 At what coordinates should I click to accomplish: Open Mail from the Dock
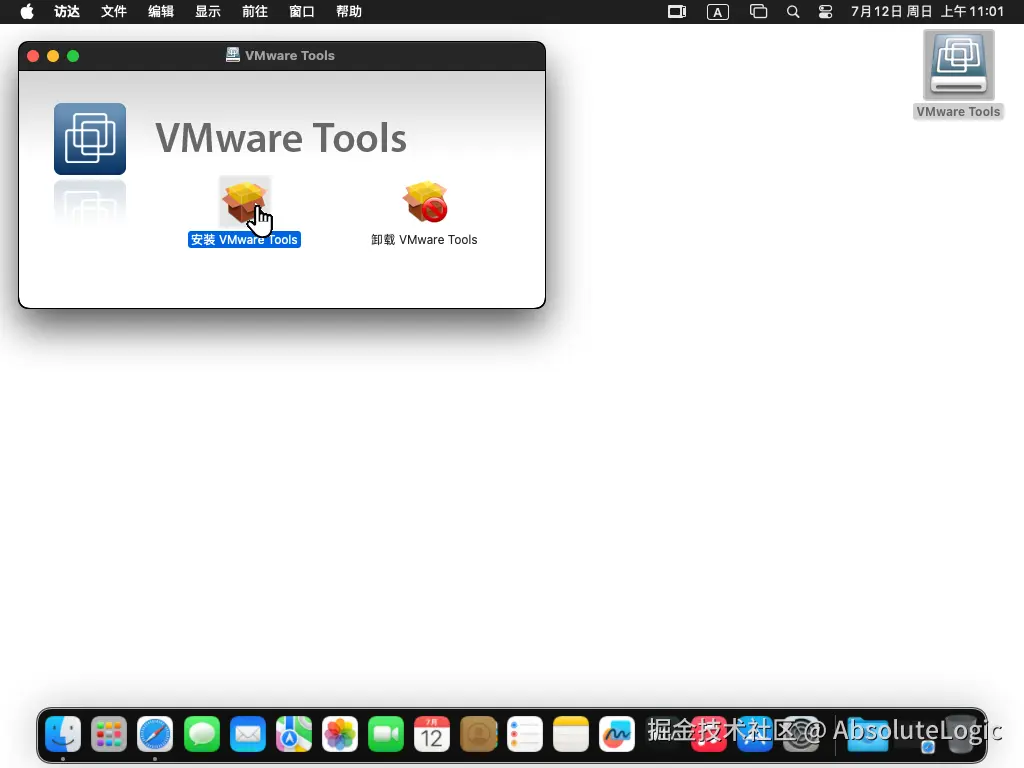[x=248, y=734]
